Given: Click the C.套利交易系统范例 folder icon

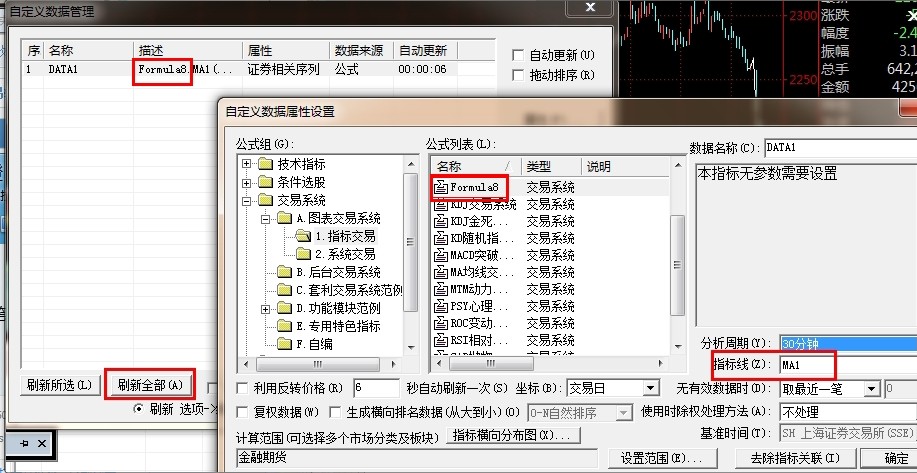Looking at the screenshot, I should (284, 290).
